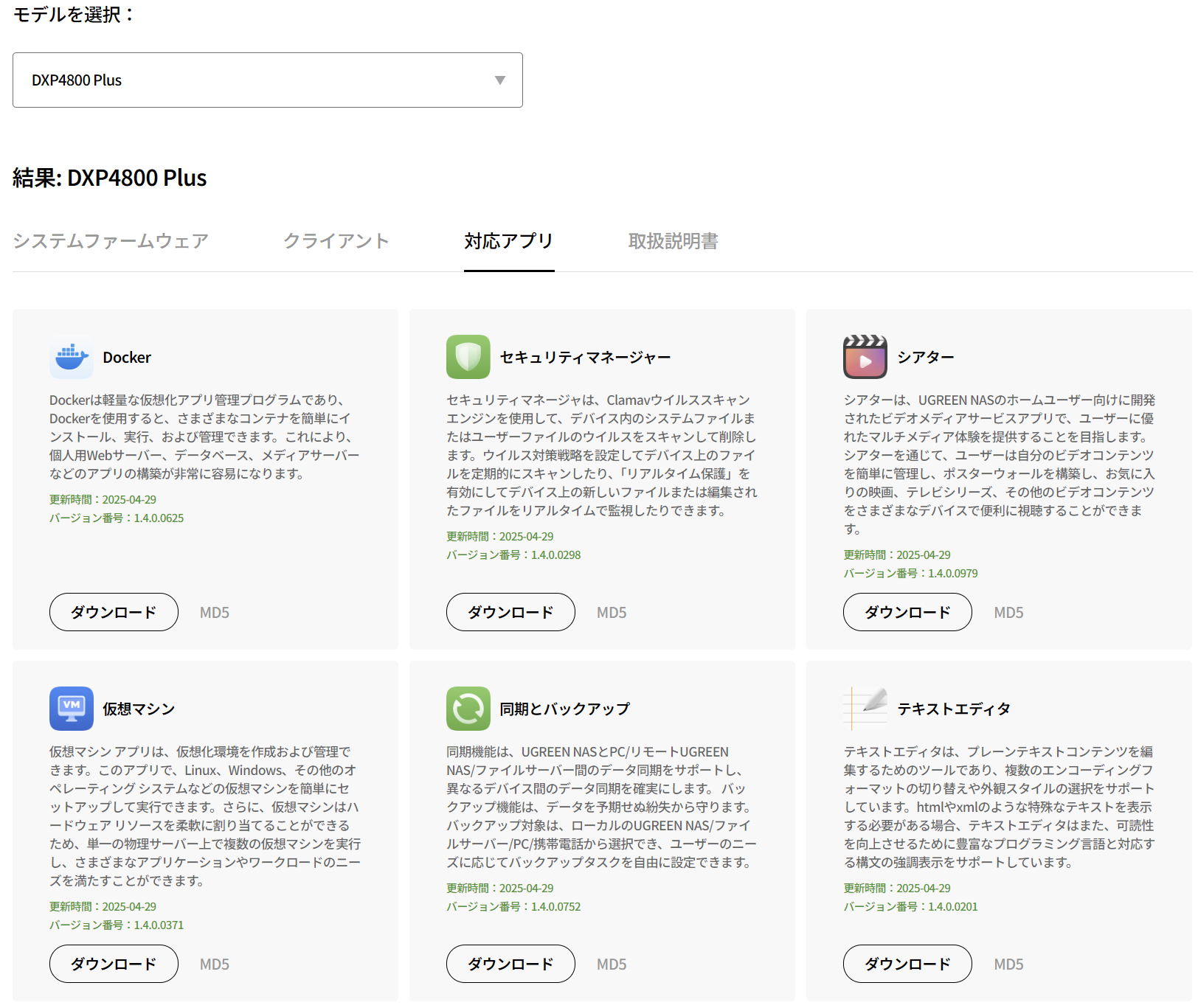Click the 仮想マシン title
Viewport: 1198px width, 1008px height.
[139, 709]
